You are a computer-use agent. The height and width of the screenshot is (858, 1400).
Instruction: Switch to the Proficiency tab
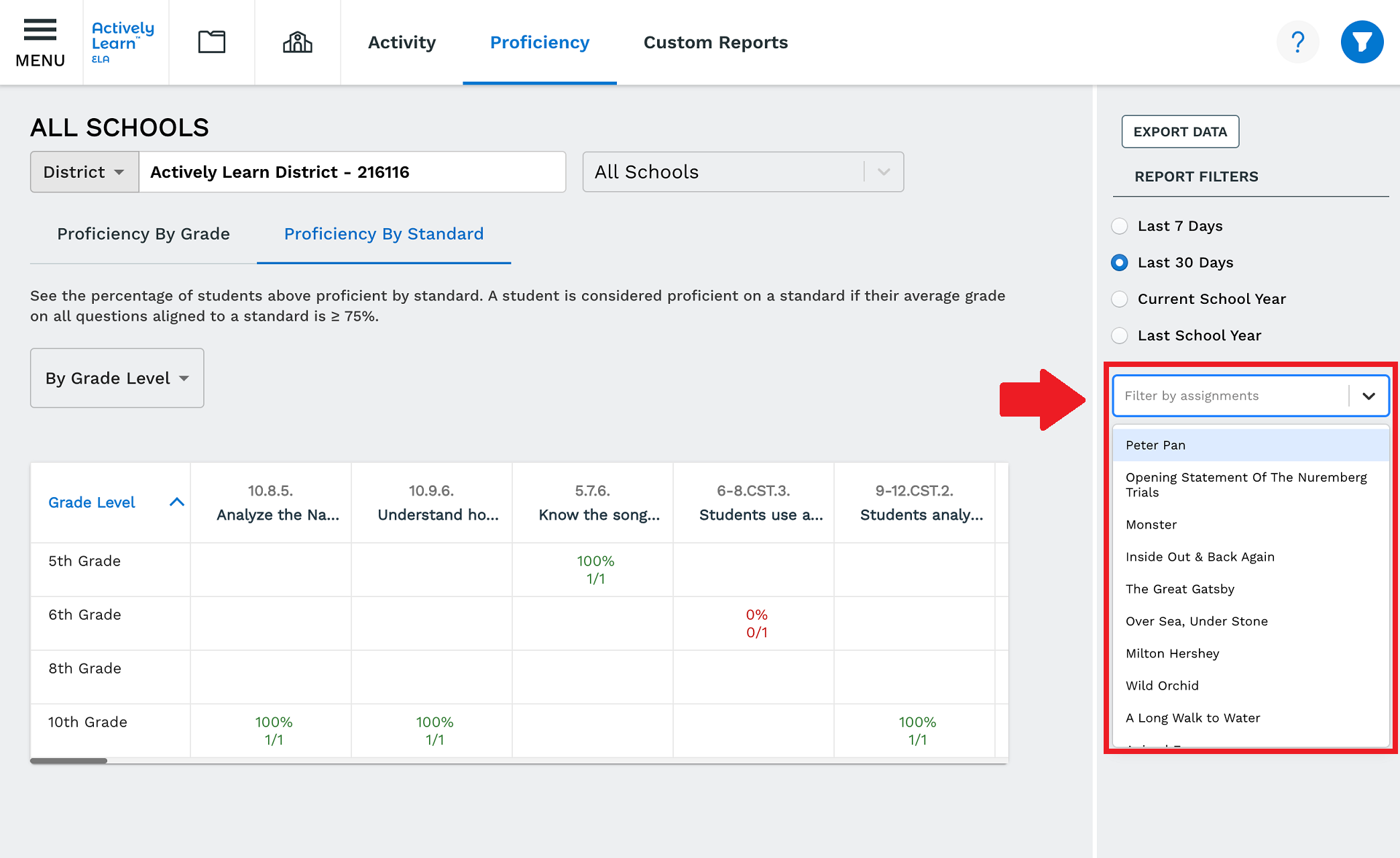540,42
